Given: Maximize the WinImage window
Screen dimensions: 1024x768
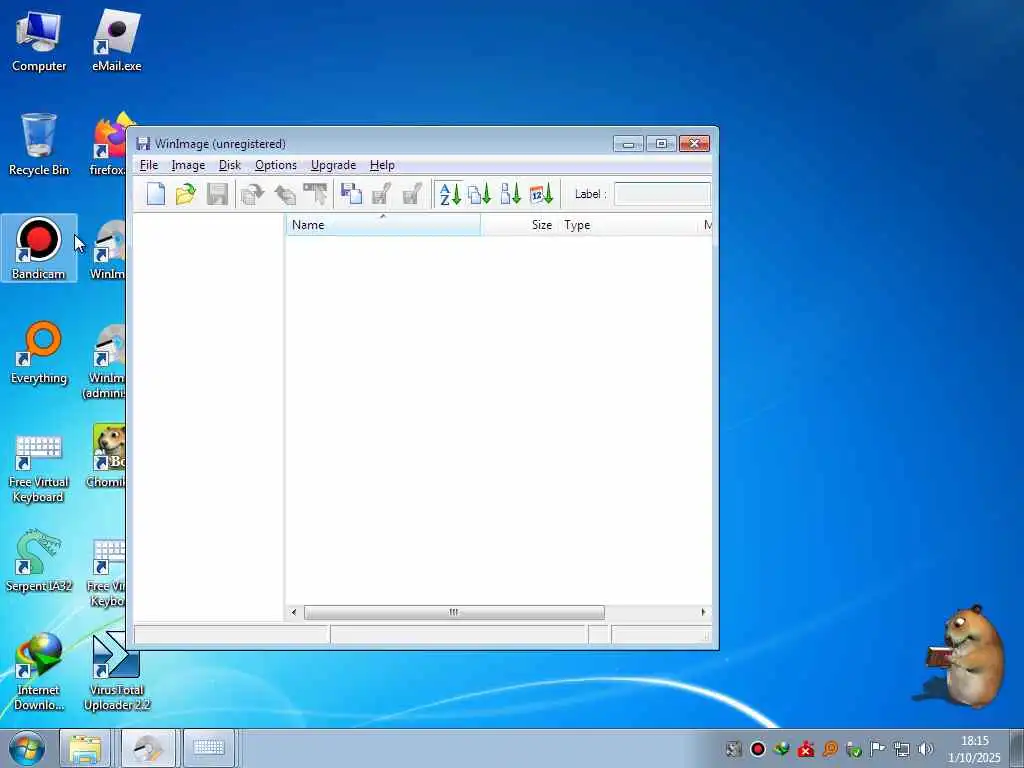Looking at the screenshot, I should [x=661, y=144].
